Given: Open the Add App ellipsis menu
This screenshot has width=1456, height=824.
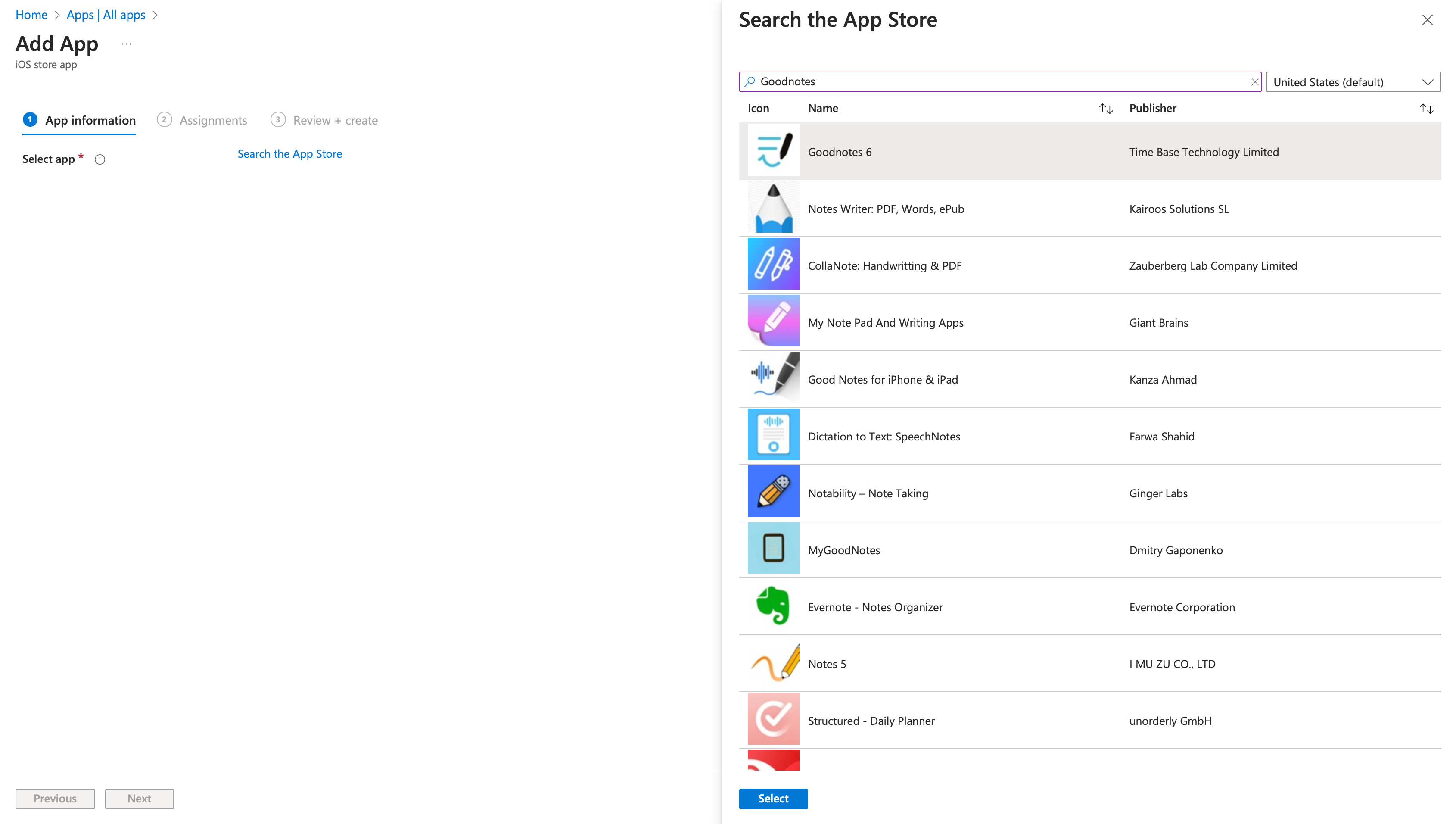Looking at the screenshot, I should coord(126,44).
